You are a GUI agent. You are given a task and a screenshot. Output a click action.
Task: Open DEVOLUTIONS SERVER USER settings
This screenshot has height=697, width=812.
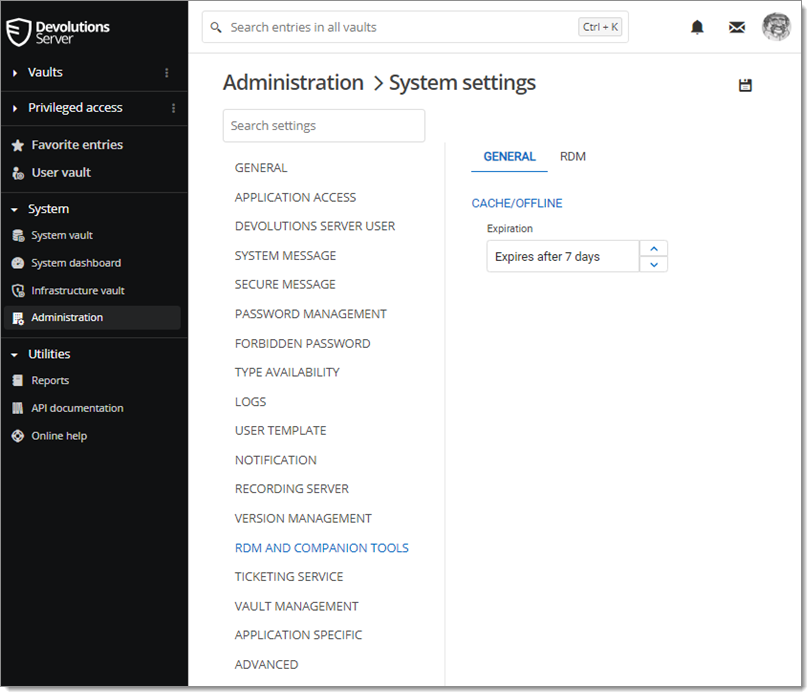[x=314, y=226]
